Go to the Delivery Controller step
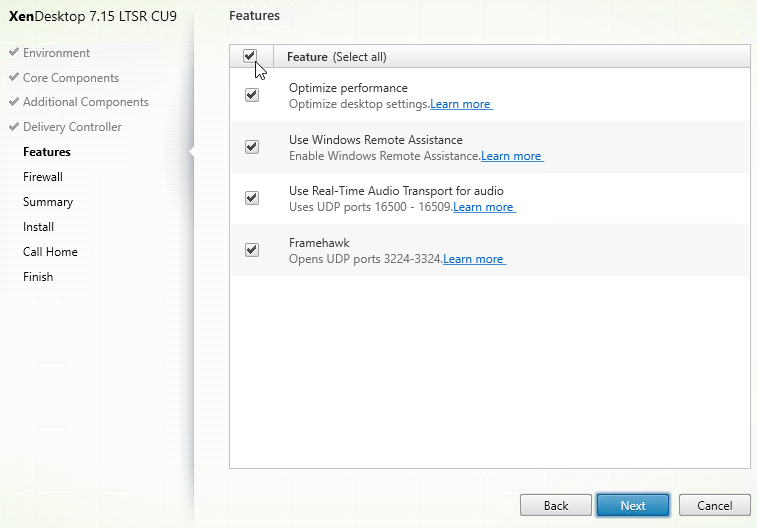The width and height of the screenshot is (757, 528). 72,127
